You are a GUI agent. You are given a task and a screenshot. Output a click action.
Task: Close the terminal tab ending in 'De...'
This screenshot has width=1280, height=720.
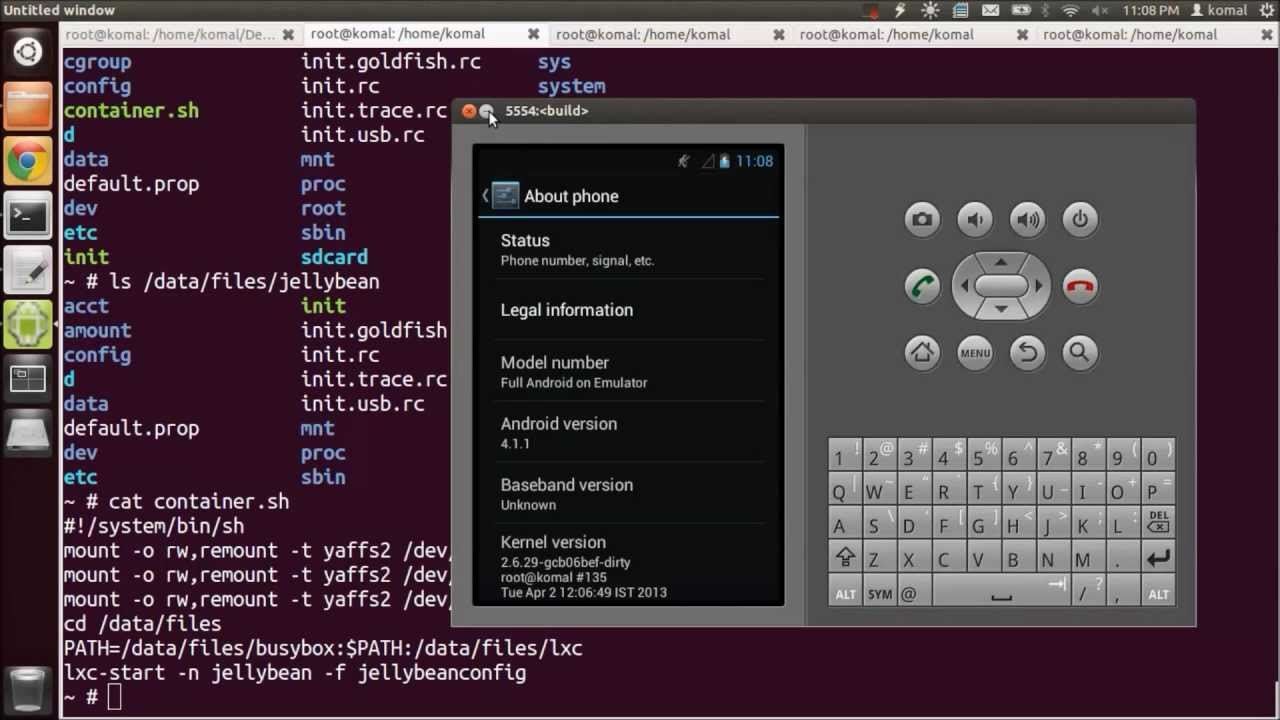coord(288,34)
